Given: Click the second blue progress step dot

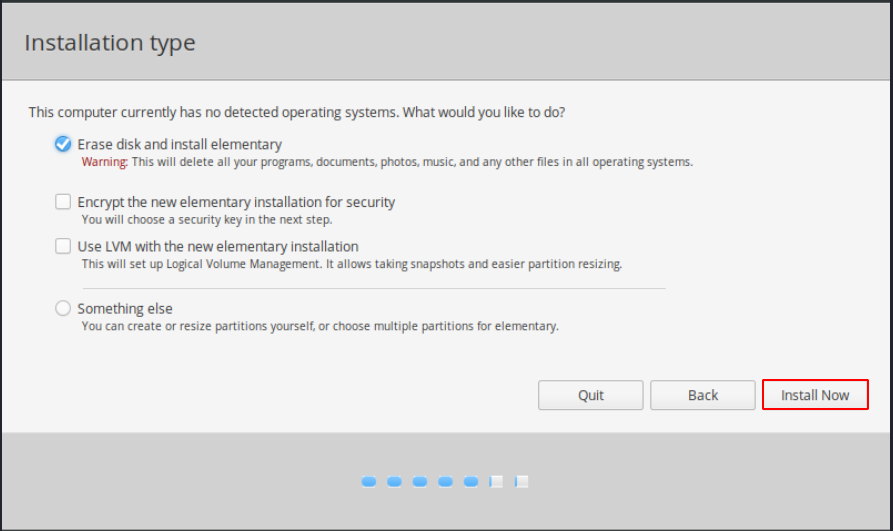Looking at the screenshot, I should click(x=394, y=482).
